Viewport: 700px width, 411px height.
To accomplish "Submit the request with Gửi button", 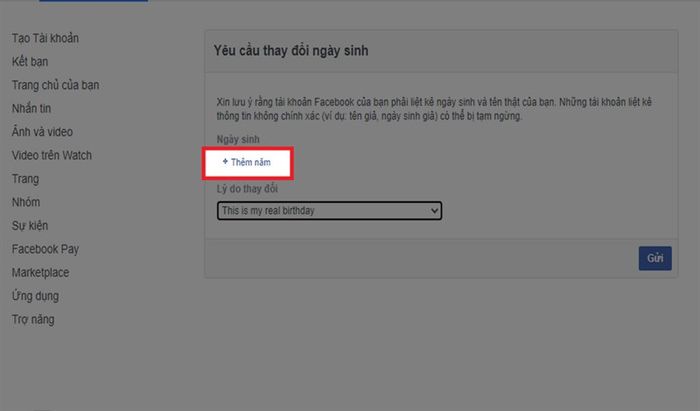I will point(655,258).
